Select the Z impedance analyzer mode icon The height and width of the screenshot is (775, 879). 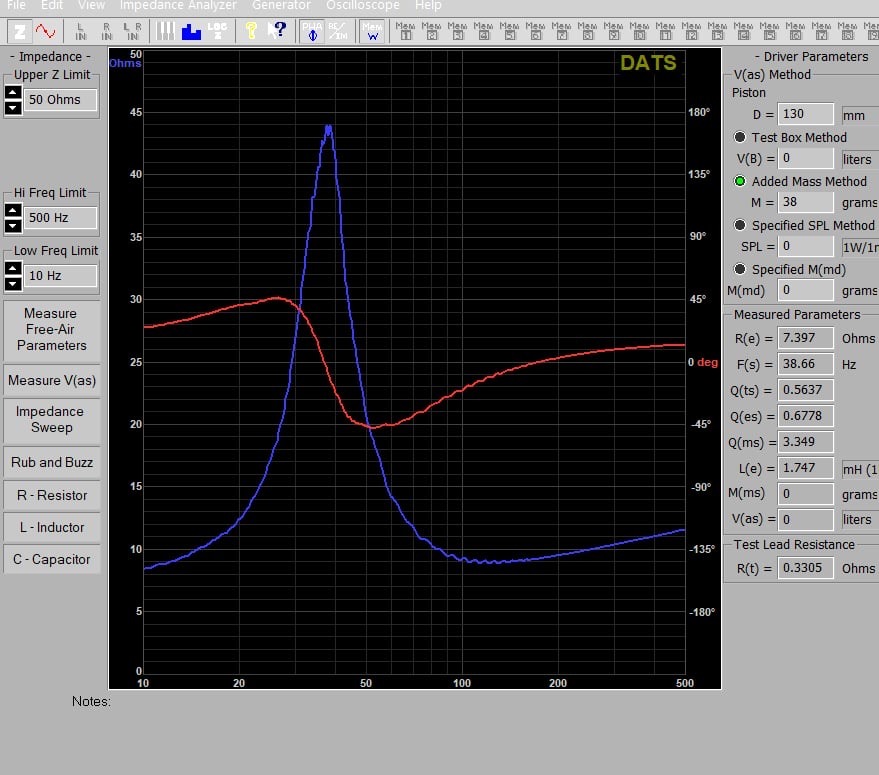point(20,31)
